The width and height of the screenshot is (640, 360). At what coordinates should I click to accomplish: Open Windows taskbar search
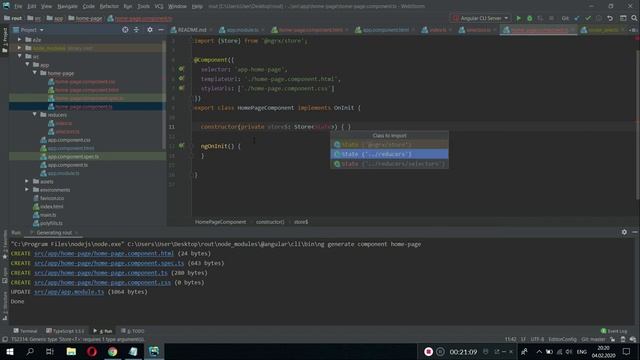coord(30,351)
